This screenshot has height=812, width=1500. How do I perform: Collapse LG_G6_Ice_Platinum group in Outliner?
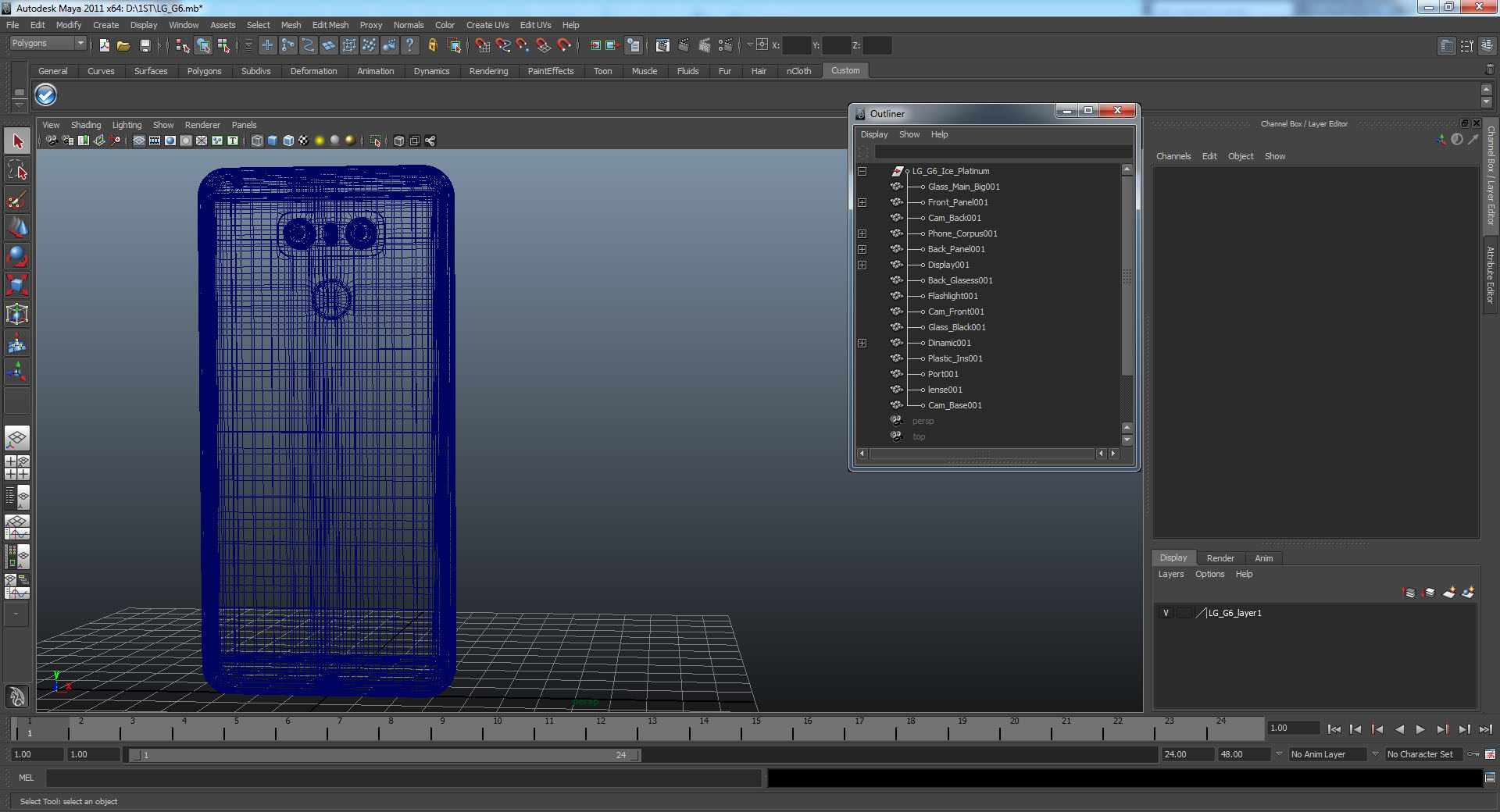[x=862, y=171]
